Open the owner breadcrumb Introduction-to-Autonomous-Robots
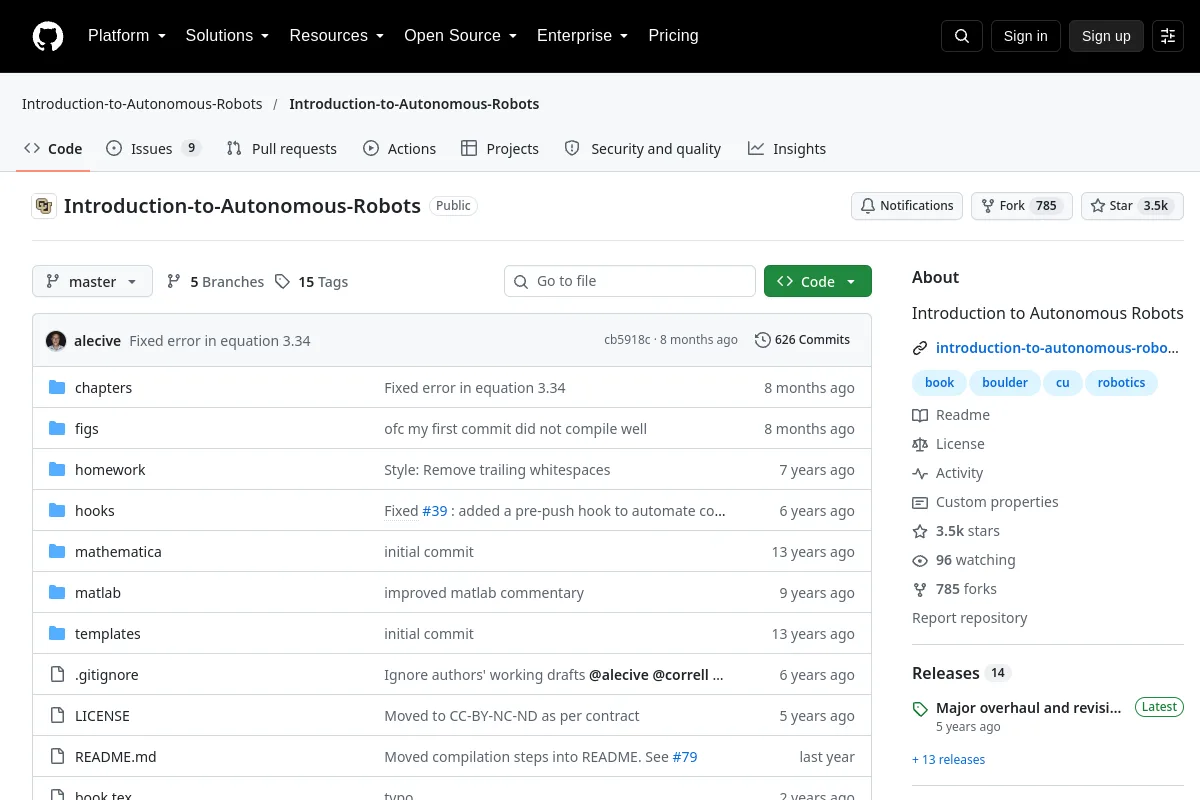Image resolution: width=1200 pixels, height=800 pixels. [142, 104]
